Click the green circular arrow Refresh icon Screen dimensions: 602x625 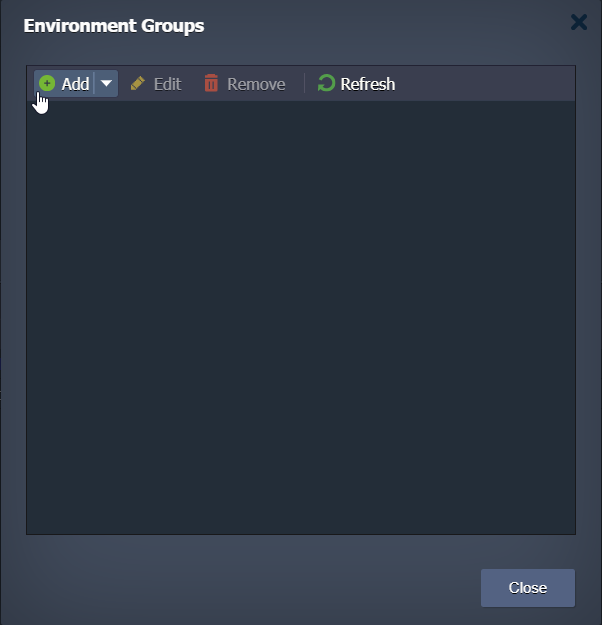point(326,83)
